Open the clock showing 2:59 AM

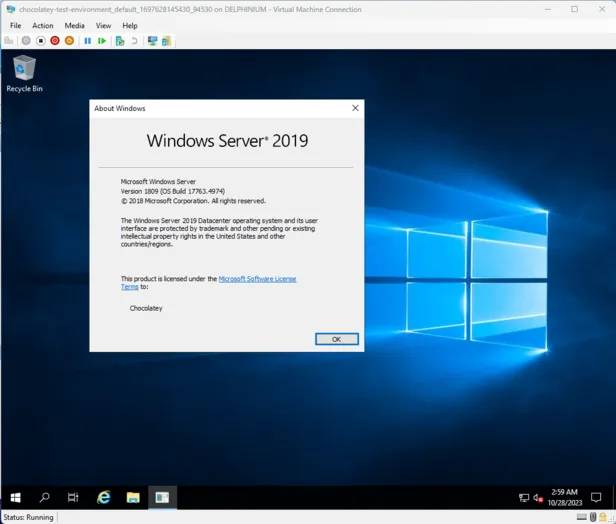coord(565,497)
